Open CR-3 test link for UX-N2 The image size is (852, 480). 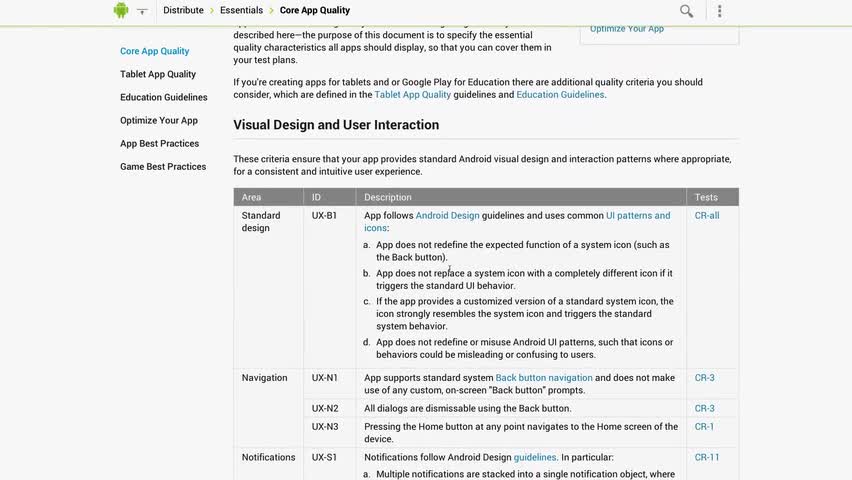pyautogui.click(x=704, y=408)
